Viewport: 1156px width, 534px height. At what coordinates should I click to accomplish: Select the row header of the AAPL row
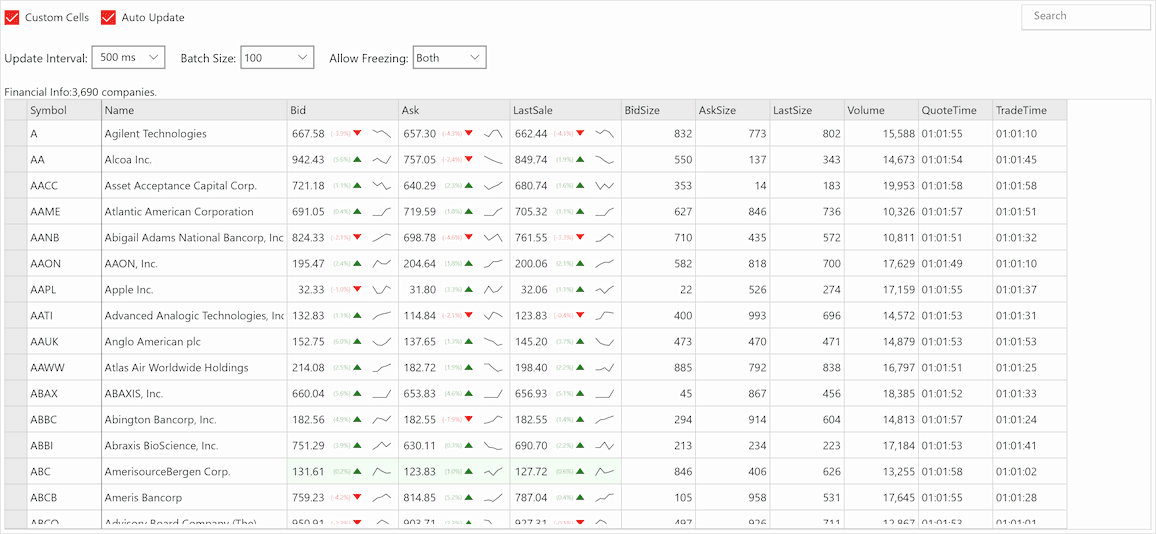tap(16, 290)
